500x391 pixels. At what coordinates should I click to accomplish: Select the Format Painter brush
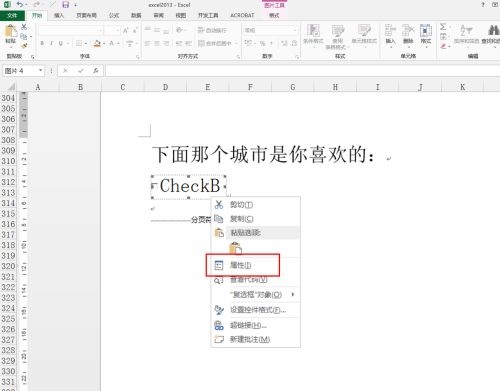click(24, 46)
